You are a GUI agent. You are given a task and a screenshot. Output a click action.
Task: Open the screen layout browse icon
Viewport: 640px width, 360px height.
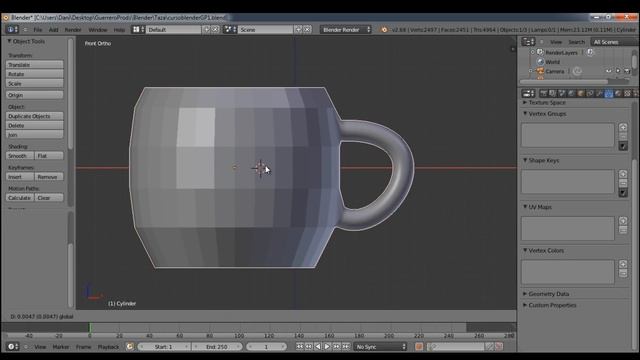coord(138,29)
